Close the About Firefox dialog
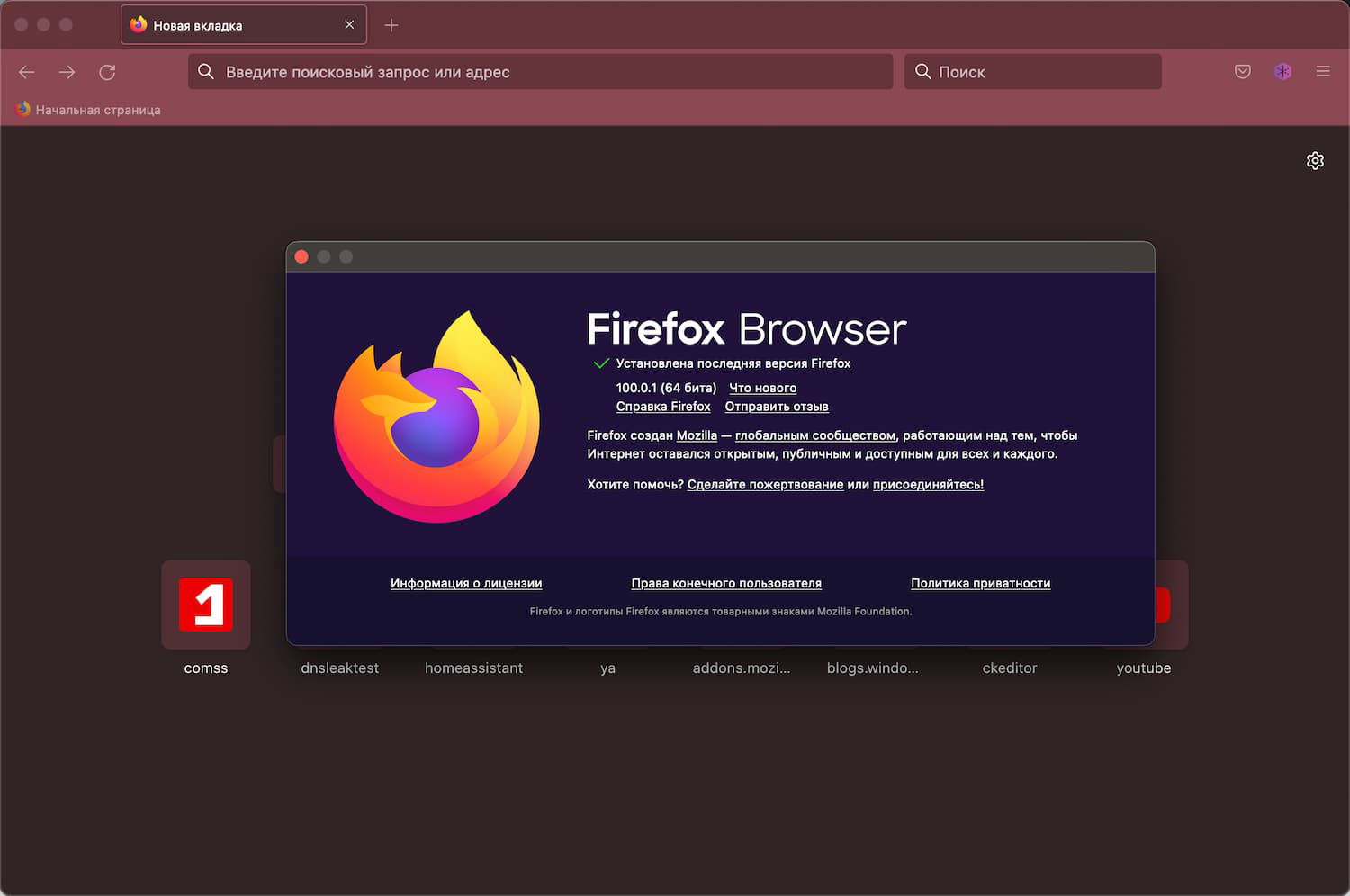Image resolution: width=1350 pixels, height=896 pixels. (x=302, y=257)
